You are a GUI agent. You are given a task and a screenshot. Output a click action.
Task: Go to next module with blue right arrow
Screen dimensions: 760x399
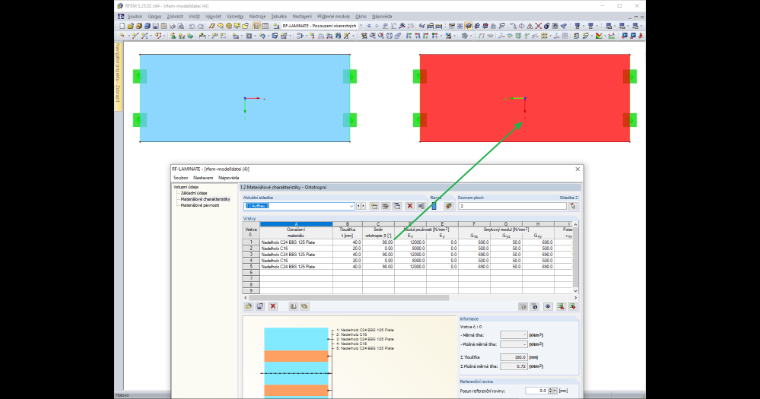(377, 26)
